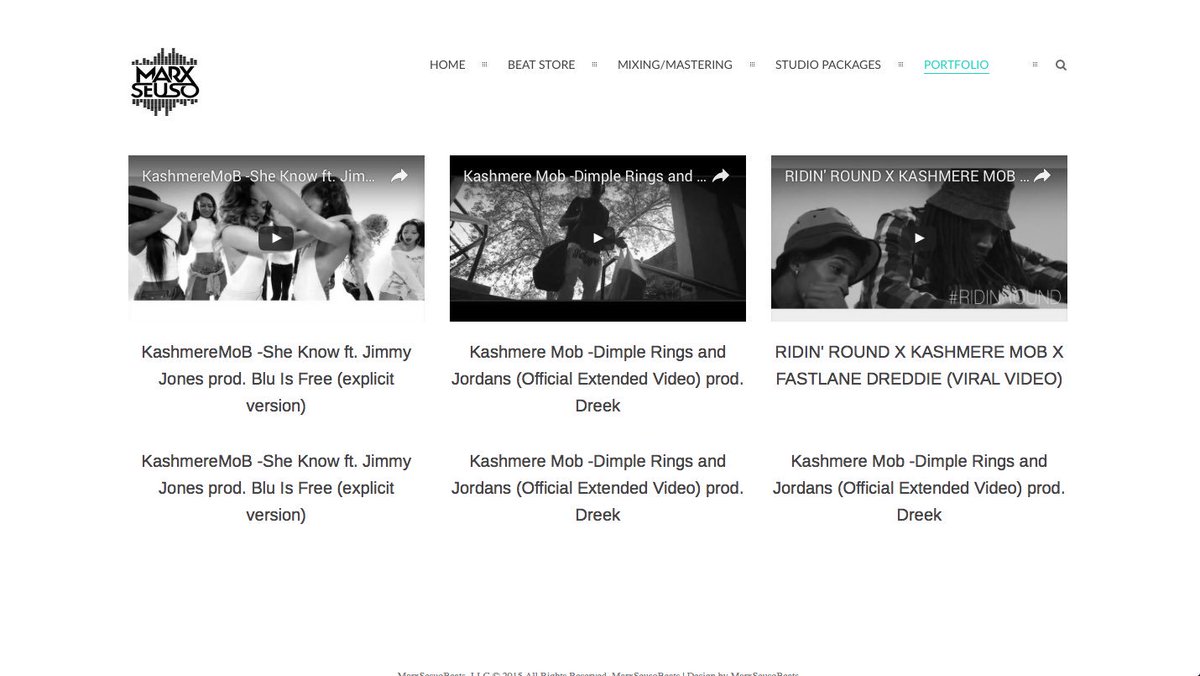Select the Portfolio menu item
Viewport: 1200px width, 676px height.
(956, 65)
